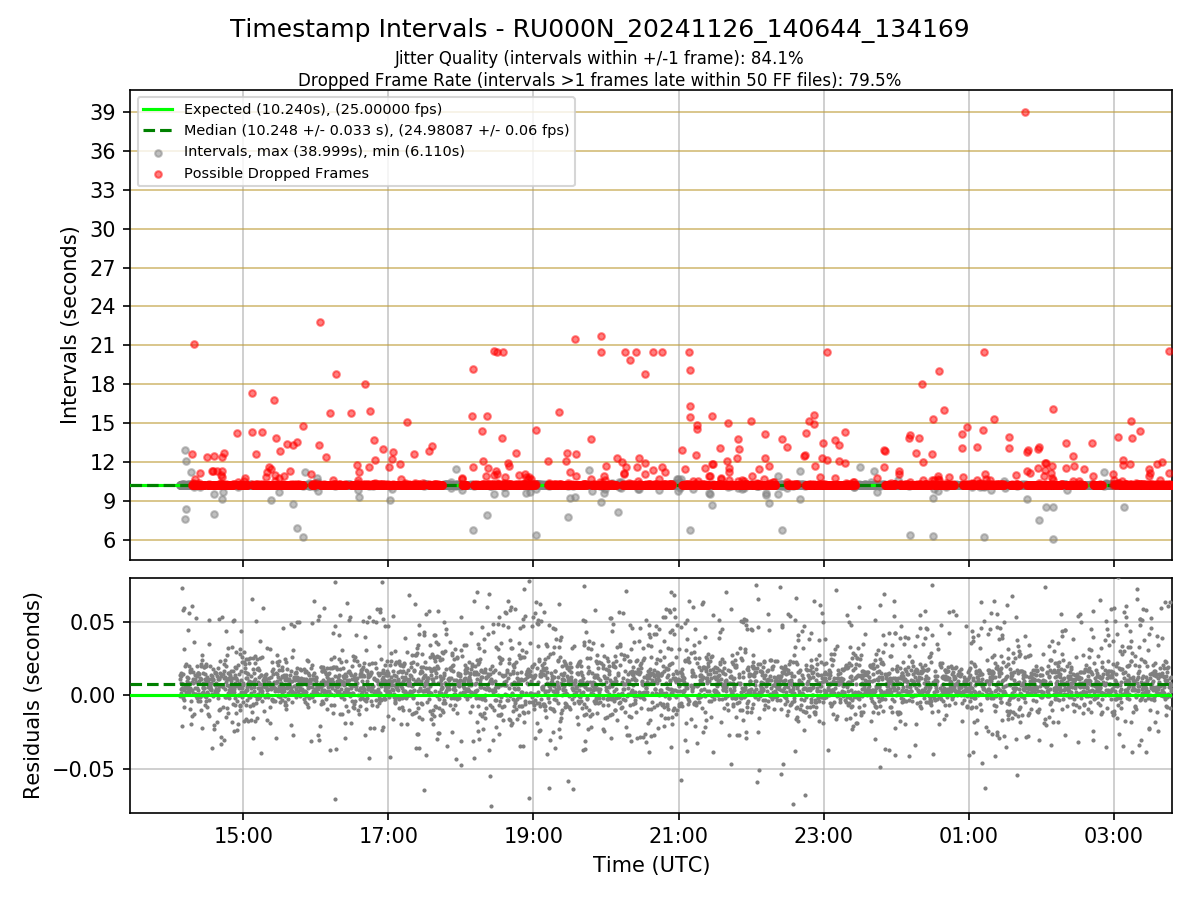The image size is (1200, 900).
Task: Click the legend entry "Expected (10.240s), (25.00000 fps)"
Action: click(313, 109)
